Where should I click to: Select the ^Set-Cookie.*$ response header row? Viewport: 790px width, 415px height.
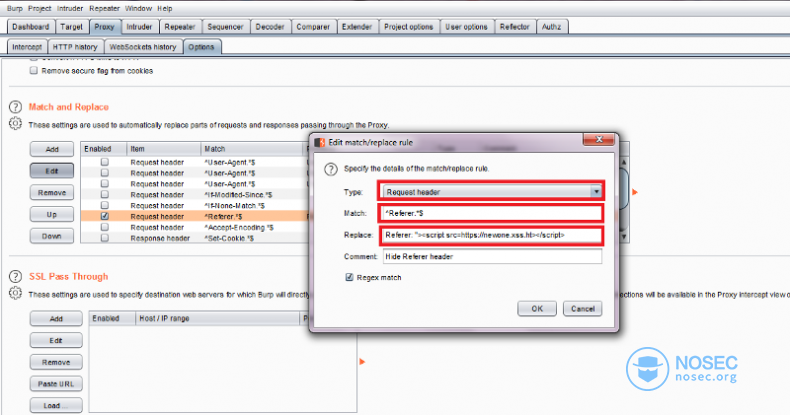[194, 238]
